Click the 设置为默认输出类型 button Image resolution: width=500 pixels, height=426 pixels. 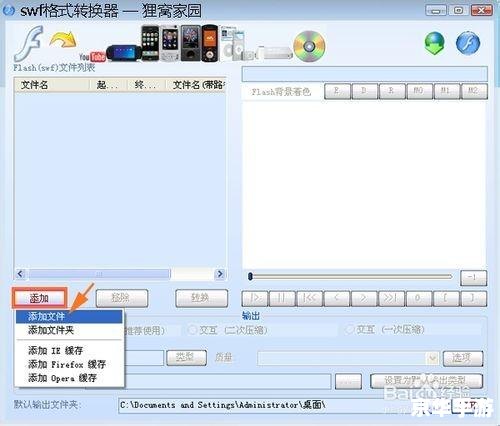[x=426, y=381]
